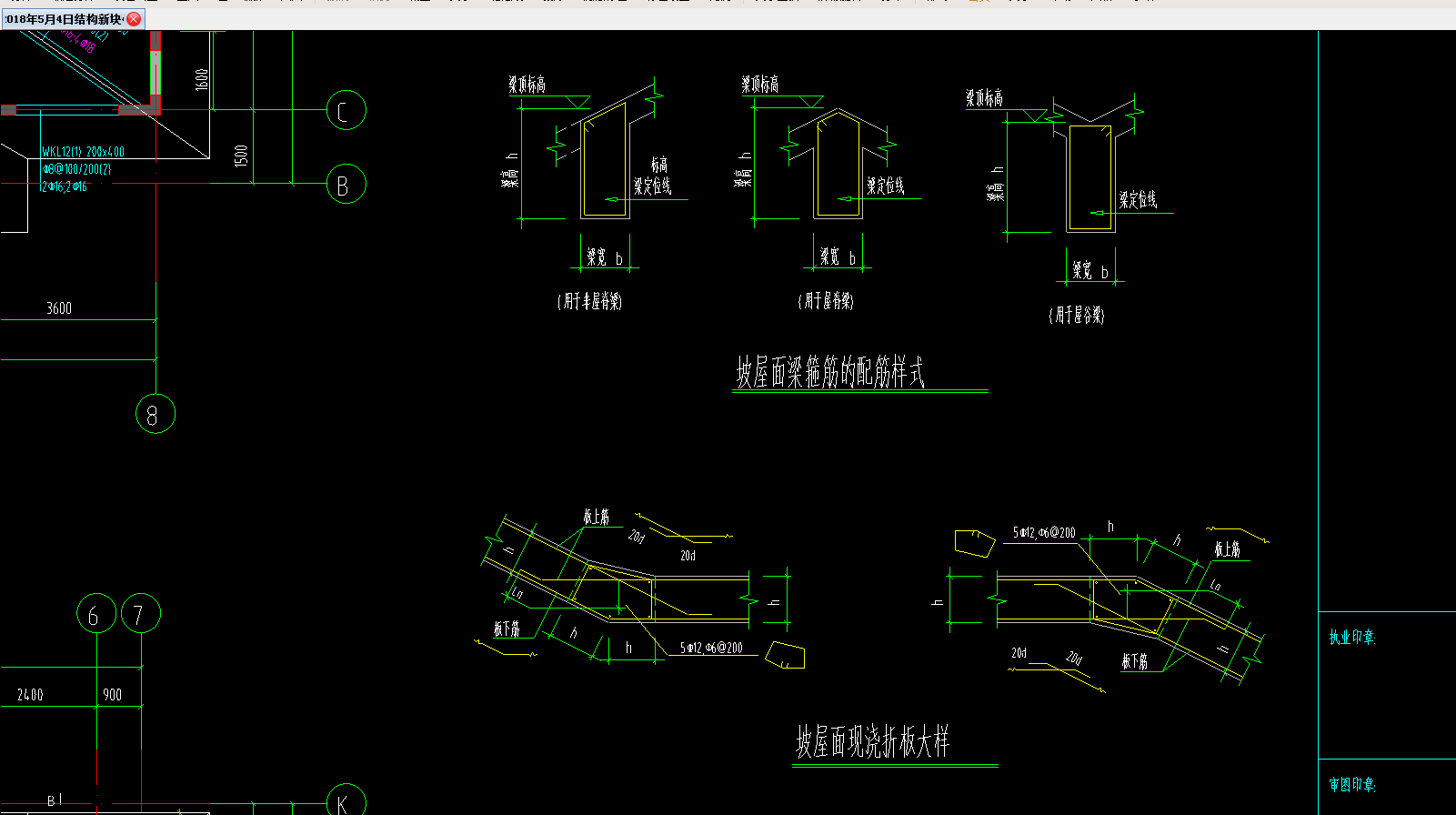The width and height of the screenshot is (1456, 815).
Task: Select 5Φ12,Φ6@200 note in right slab detail
Action: (x=1044, y=533)
